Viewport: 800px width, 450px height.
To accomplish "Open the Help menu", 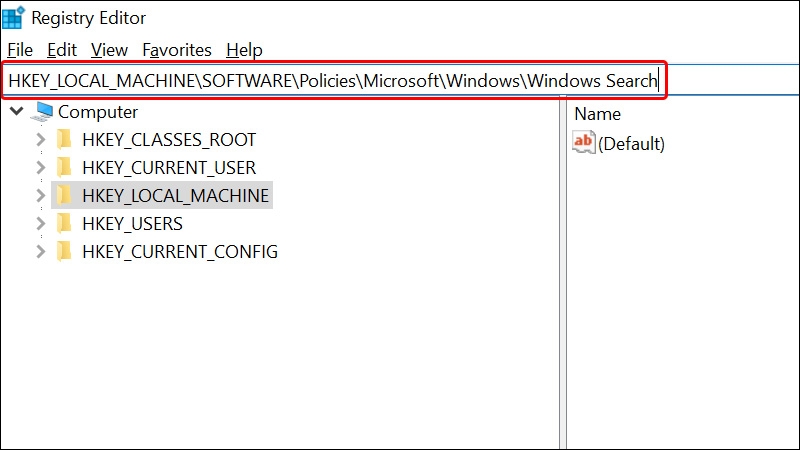I will coord(244,50).
